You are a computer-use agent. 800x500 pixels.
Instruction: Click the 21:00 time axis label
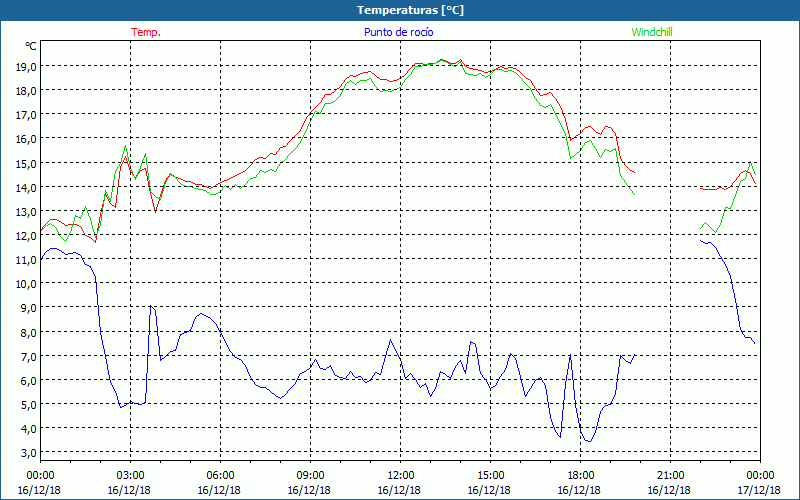(670, 476)
